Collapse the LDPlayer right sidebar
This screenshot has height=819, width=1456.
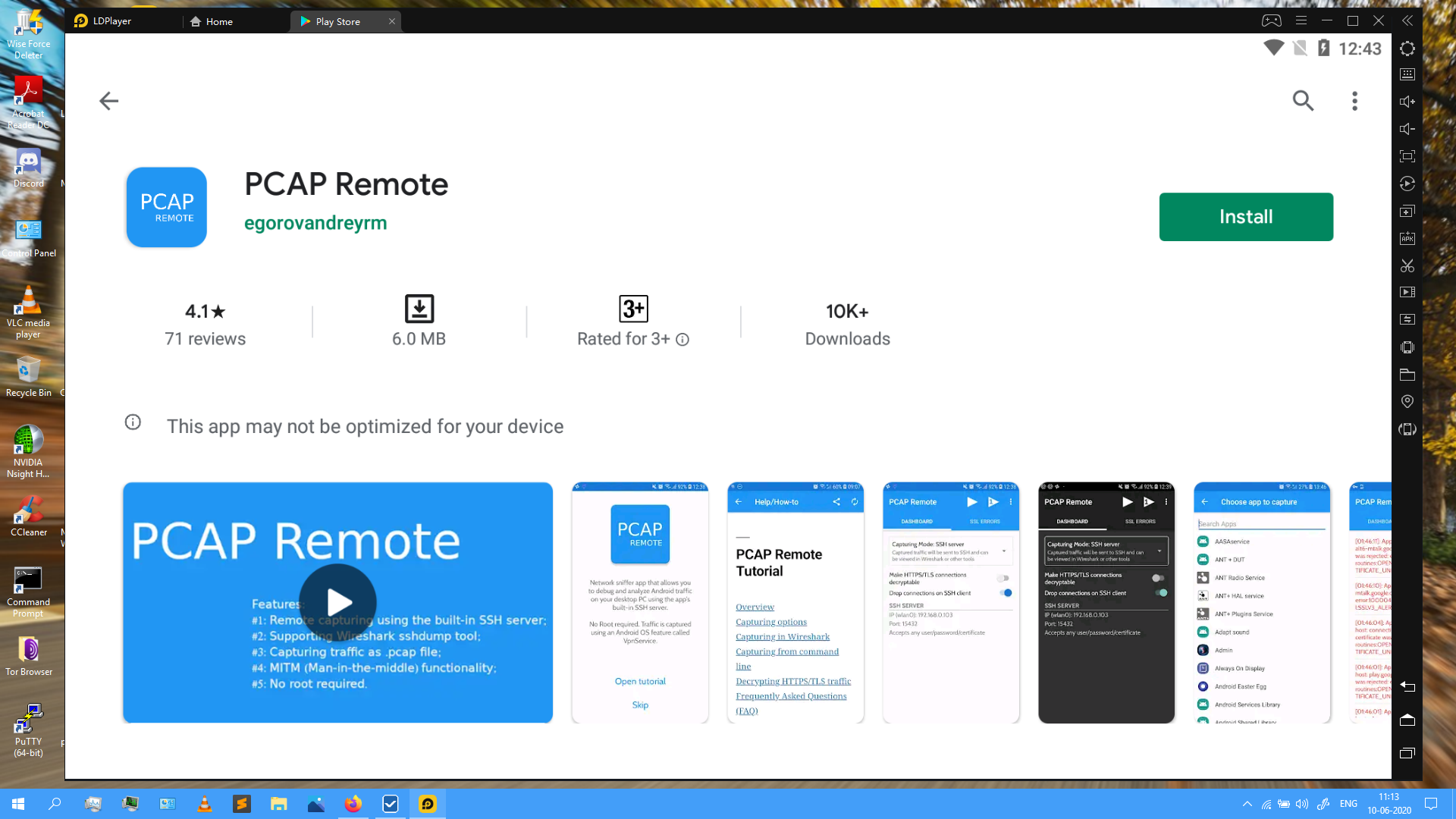pos(1407,21)
